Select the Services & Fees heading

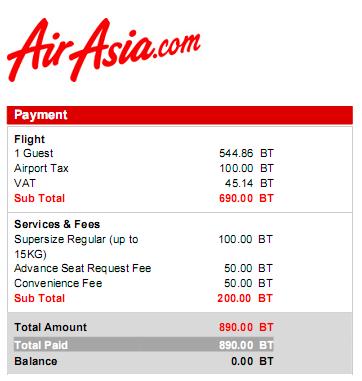click(x=57, y=224)
